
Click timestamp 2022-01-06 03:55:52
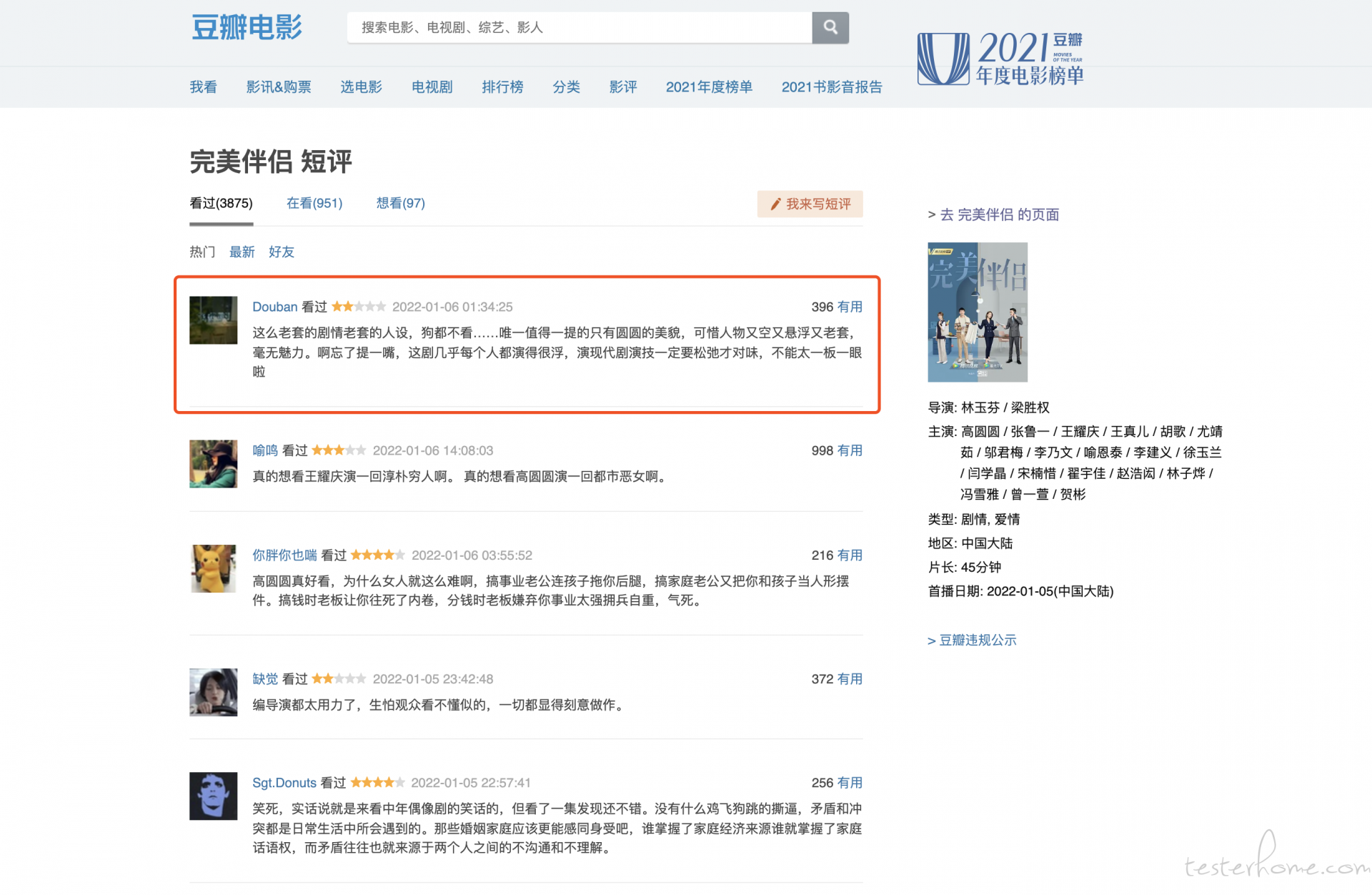472,555
